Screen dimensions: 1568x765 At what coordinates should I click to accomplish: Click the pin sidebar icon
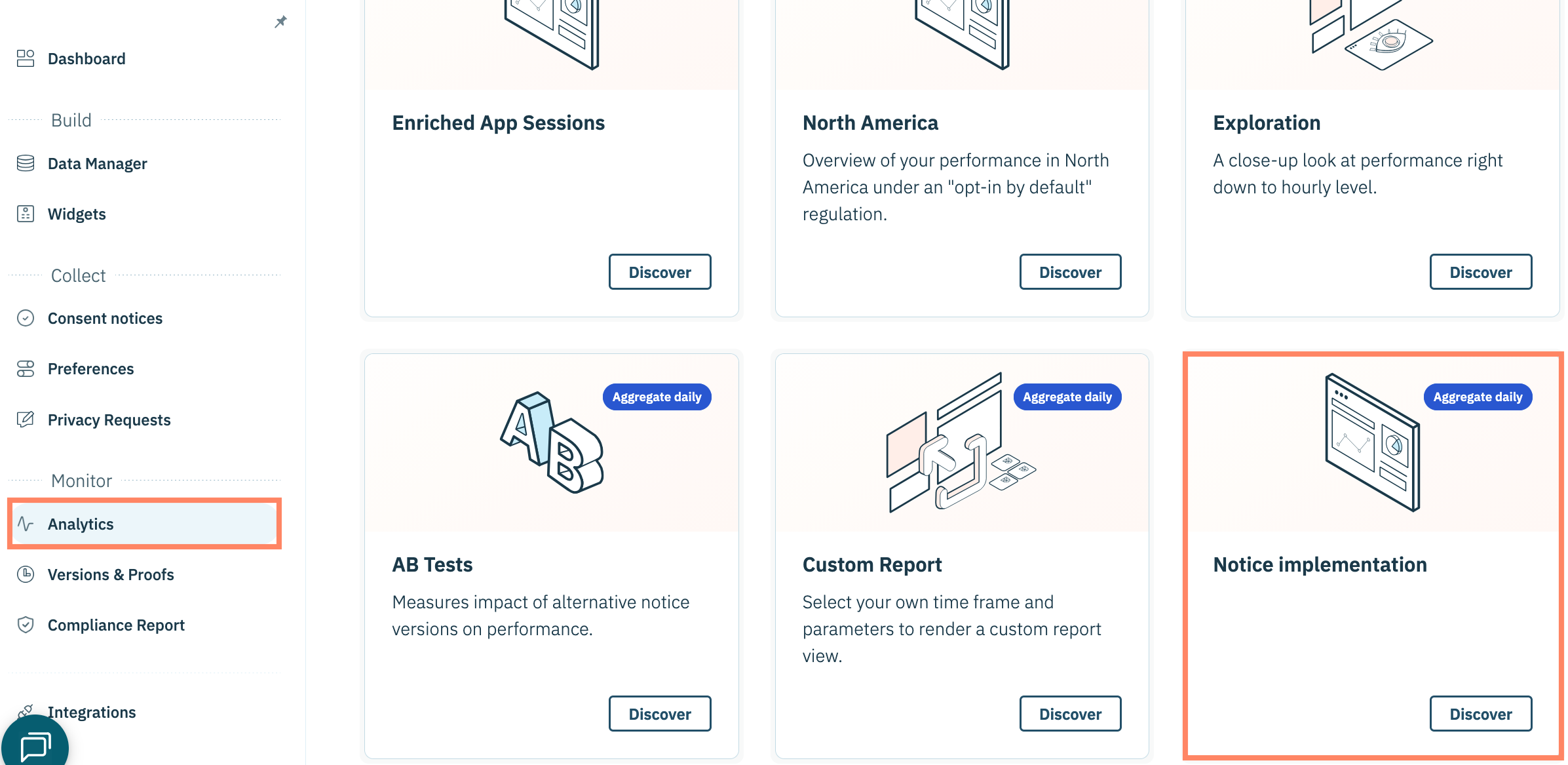click(x=280, y=22)
